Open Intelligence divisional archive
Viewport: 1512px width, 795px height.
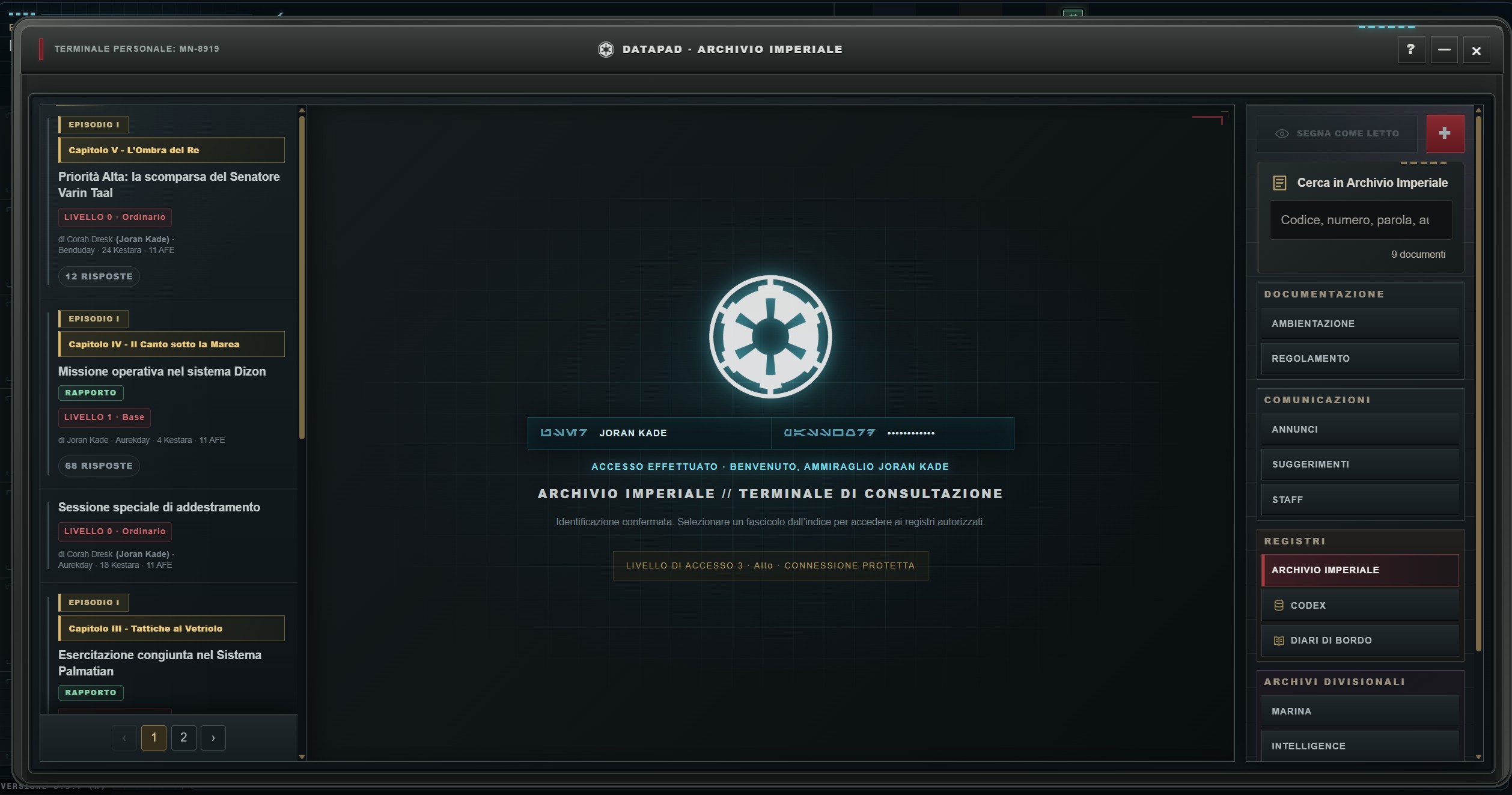(1360, 746)
